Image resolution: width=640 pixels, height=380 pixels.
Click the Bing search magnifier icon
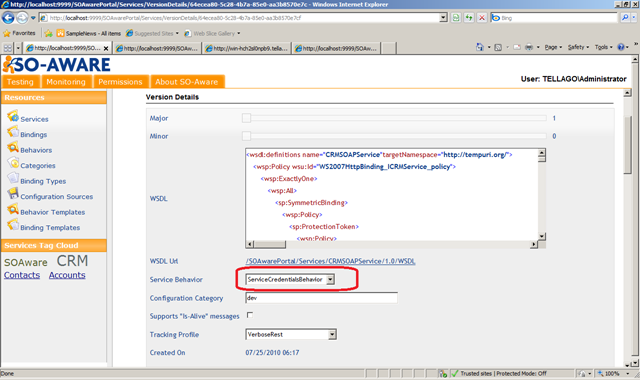click(x=624, y=18)
